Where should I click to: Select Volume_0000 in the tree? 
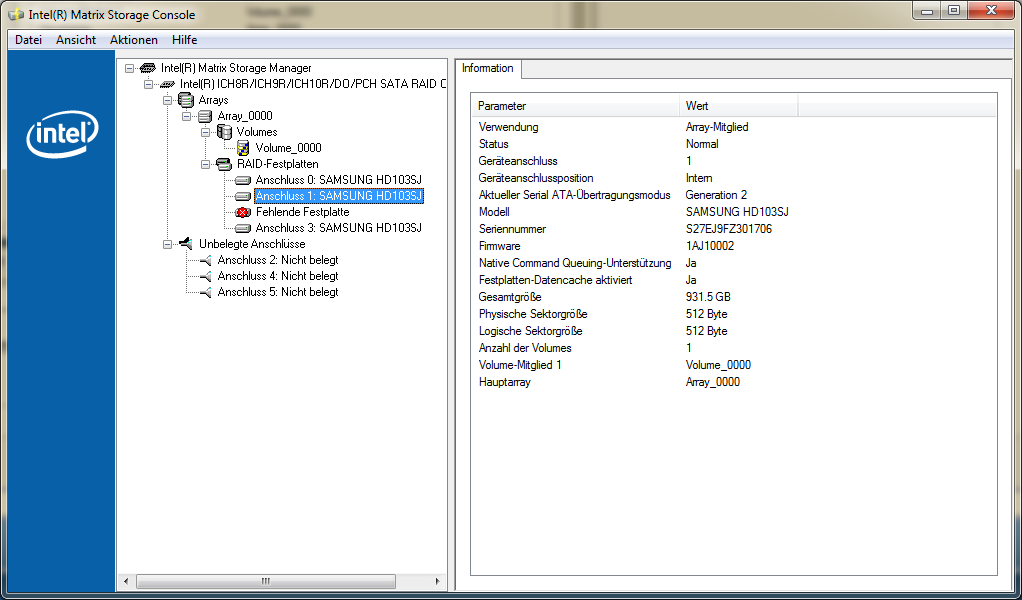tap(288, 148)
